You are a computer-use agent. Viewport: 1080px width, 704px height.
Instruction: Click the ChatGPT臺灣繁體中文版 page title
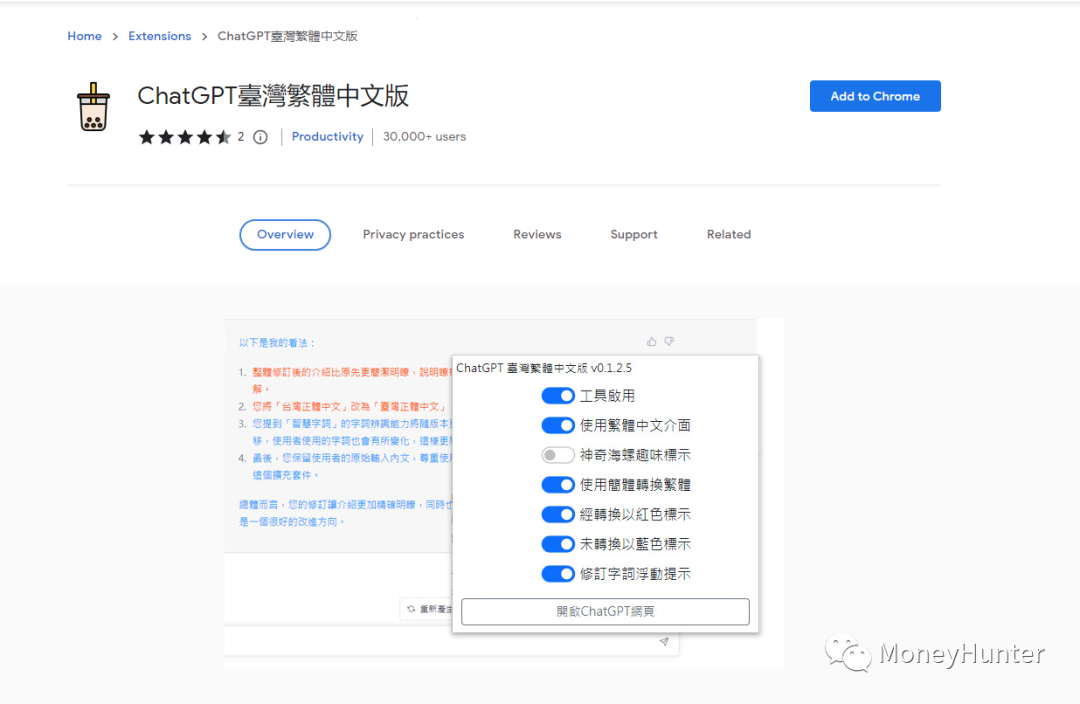[x=273, y=96]
